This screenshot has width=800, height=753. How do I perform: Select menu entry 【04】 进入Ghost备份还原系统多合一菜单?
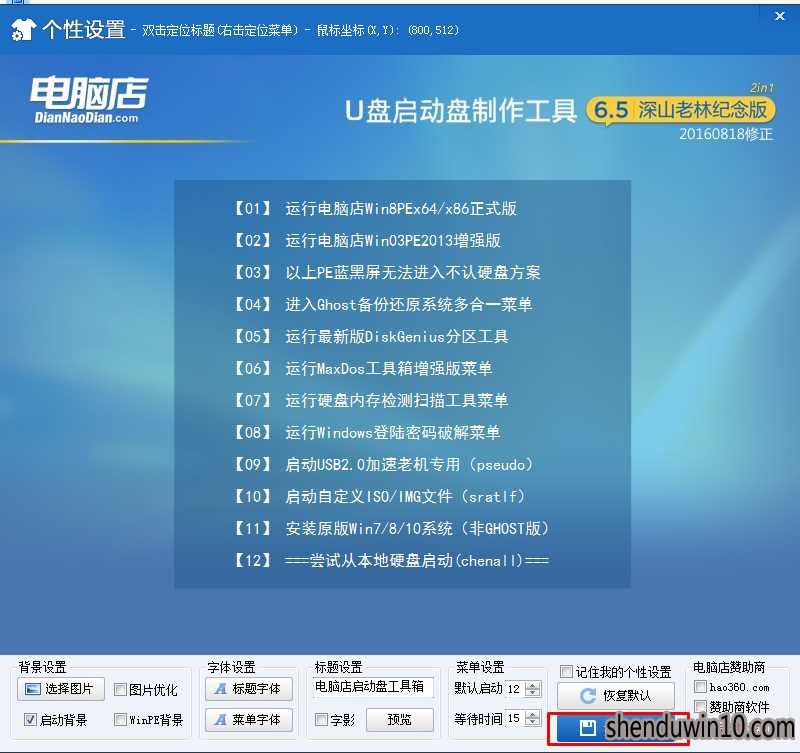[383, 305]
